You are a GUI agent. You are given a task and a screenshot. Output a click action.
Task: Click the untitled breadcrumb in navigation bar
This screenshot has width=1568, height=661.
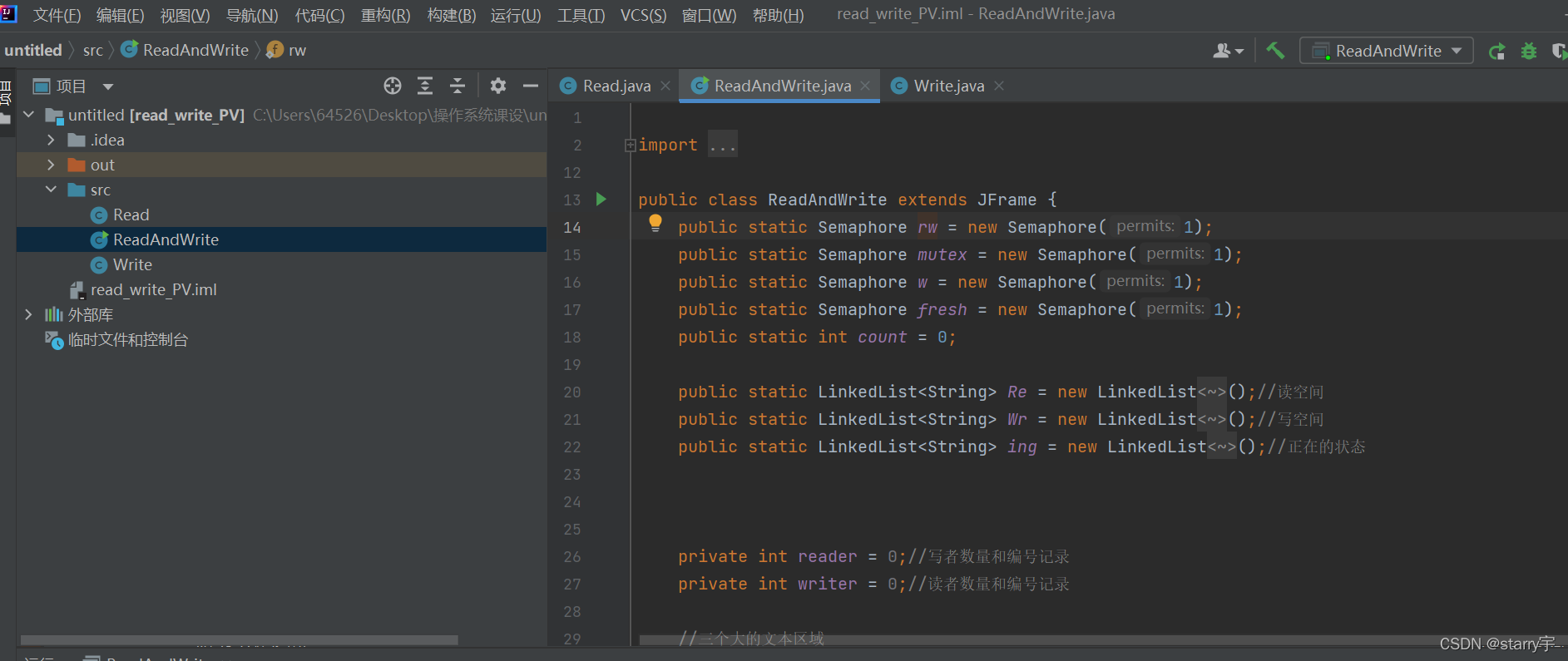33,51
